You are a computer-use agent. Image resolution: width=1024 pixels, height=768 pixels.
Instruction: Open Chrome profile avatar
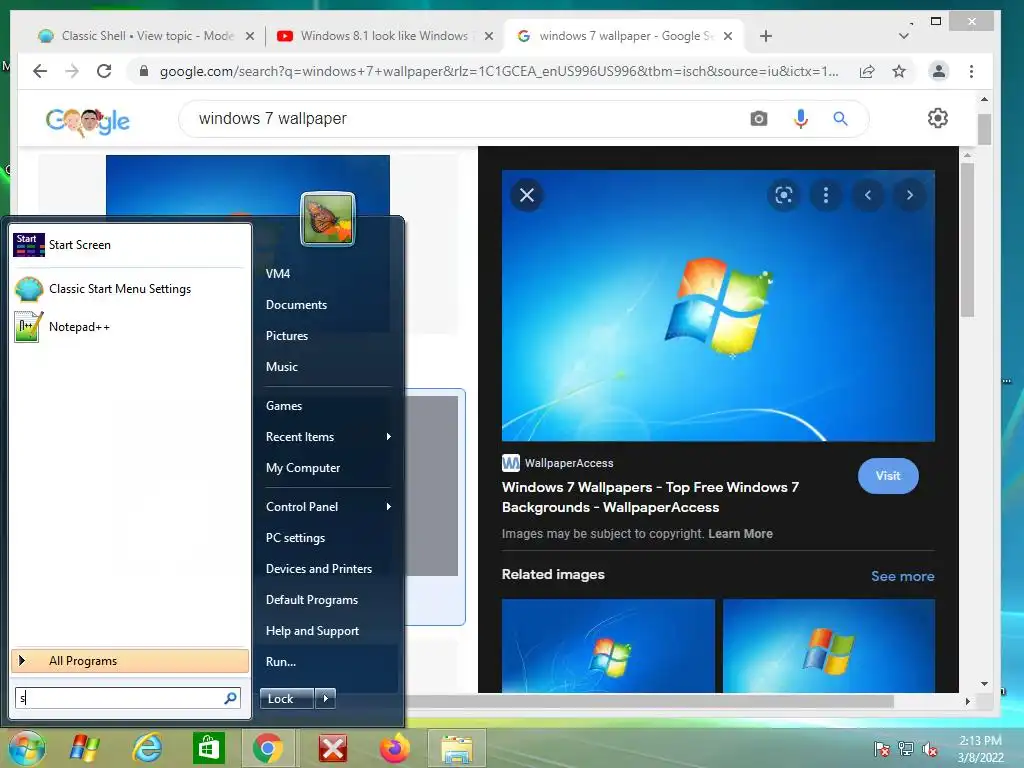pos(939,71)
